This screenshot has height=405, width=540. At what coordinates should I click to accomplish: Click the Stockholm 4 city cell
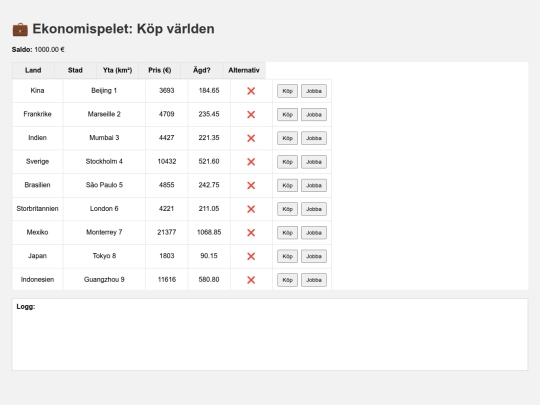[x=104, y=161]
